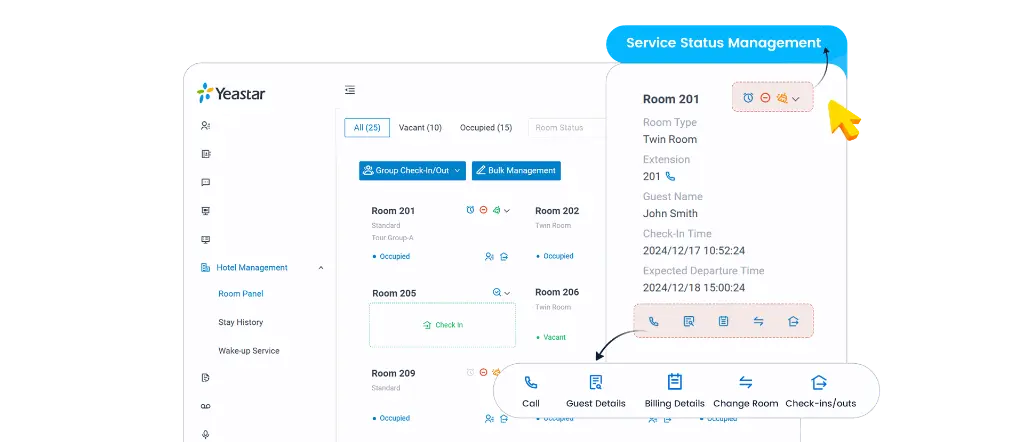Open guest details icon on Room 201 card
This screenshot has width=1024, height=442.
point(489,257)
